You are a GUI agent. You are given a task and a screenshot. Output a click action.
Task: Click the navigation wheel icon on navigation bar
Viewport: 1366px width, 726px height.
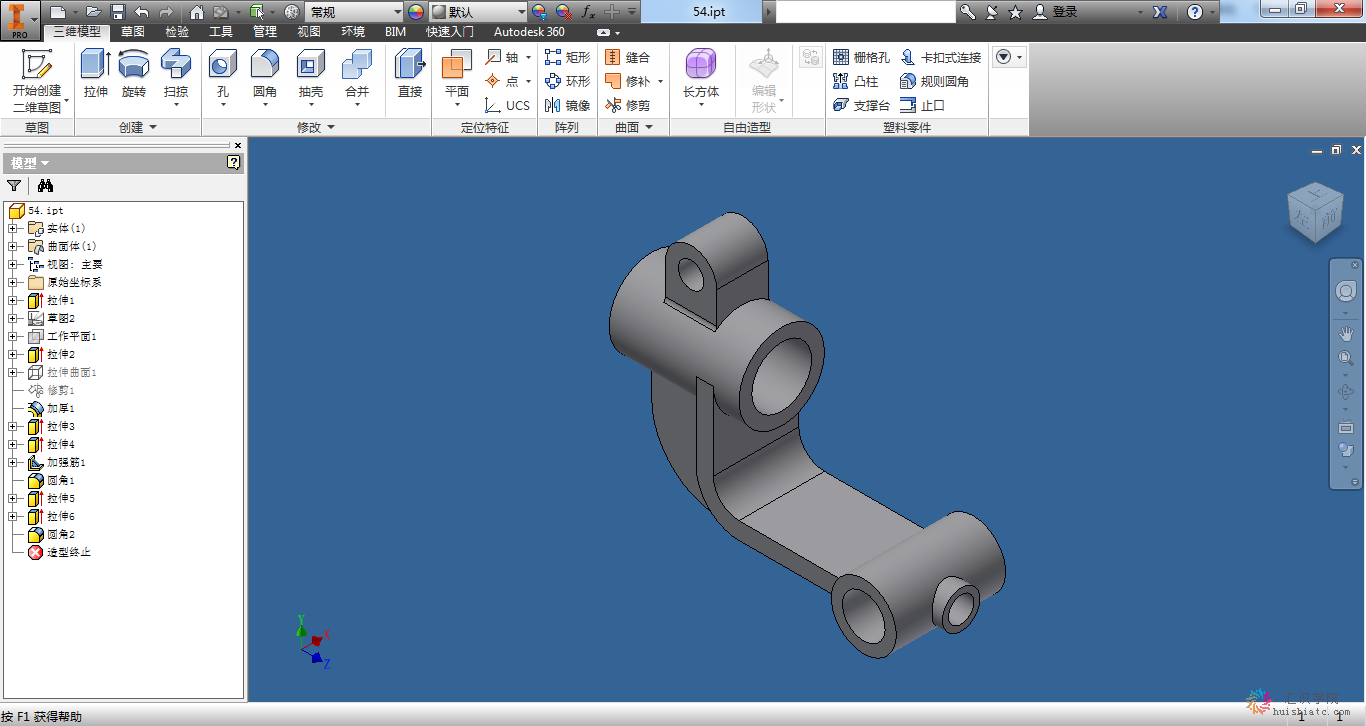pos(1346,291)
